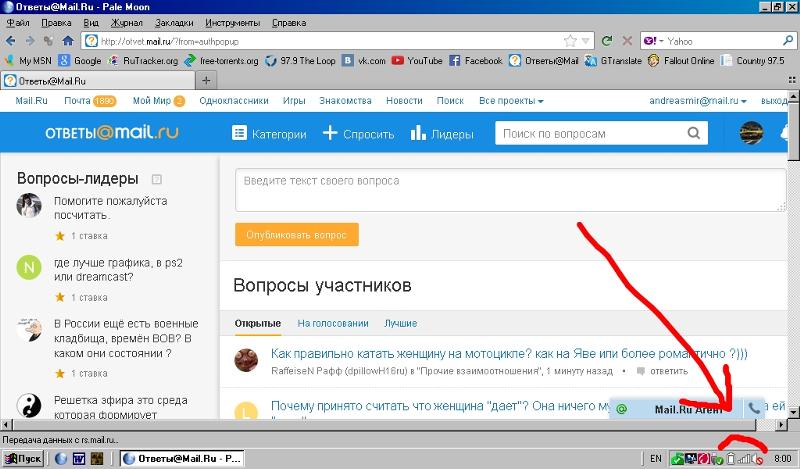Viewport: 800px width, 469px height.
Task: Stop loading with the X toolbar icon
Action: pos(627,41)
